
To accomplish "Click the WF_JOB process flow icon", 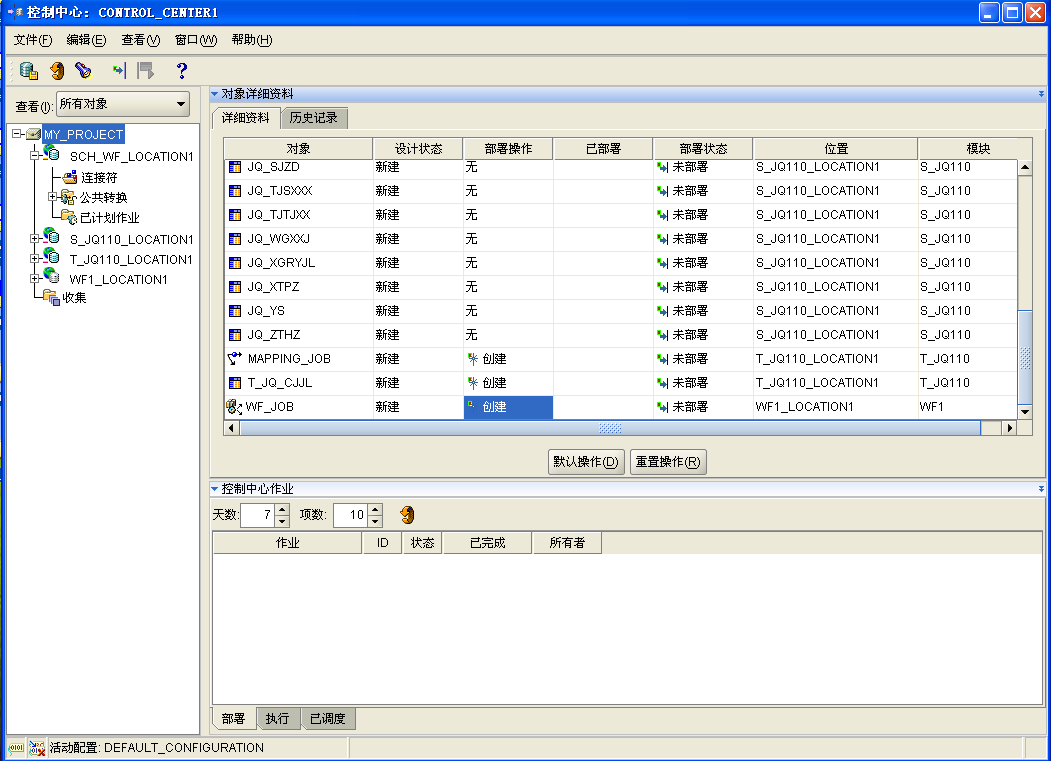I will [234, 406].
